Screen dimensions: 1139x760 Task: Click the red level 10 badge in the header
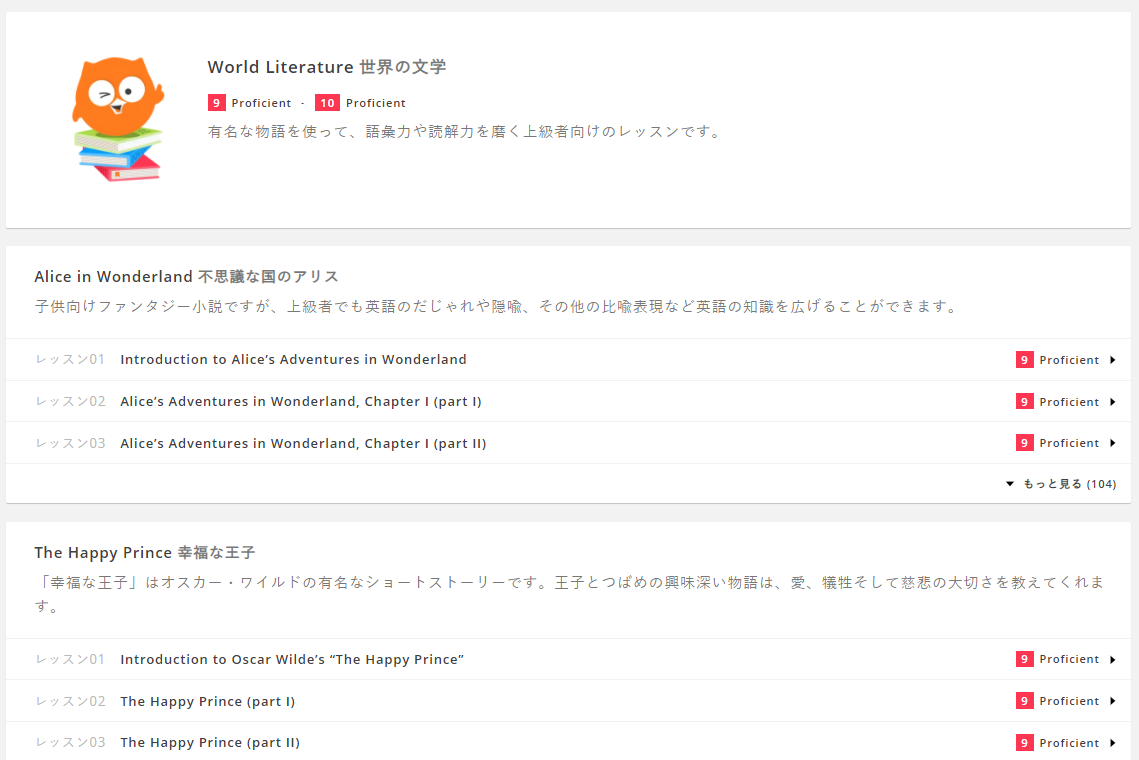point(328,103)
